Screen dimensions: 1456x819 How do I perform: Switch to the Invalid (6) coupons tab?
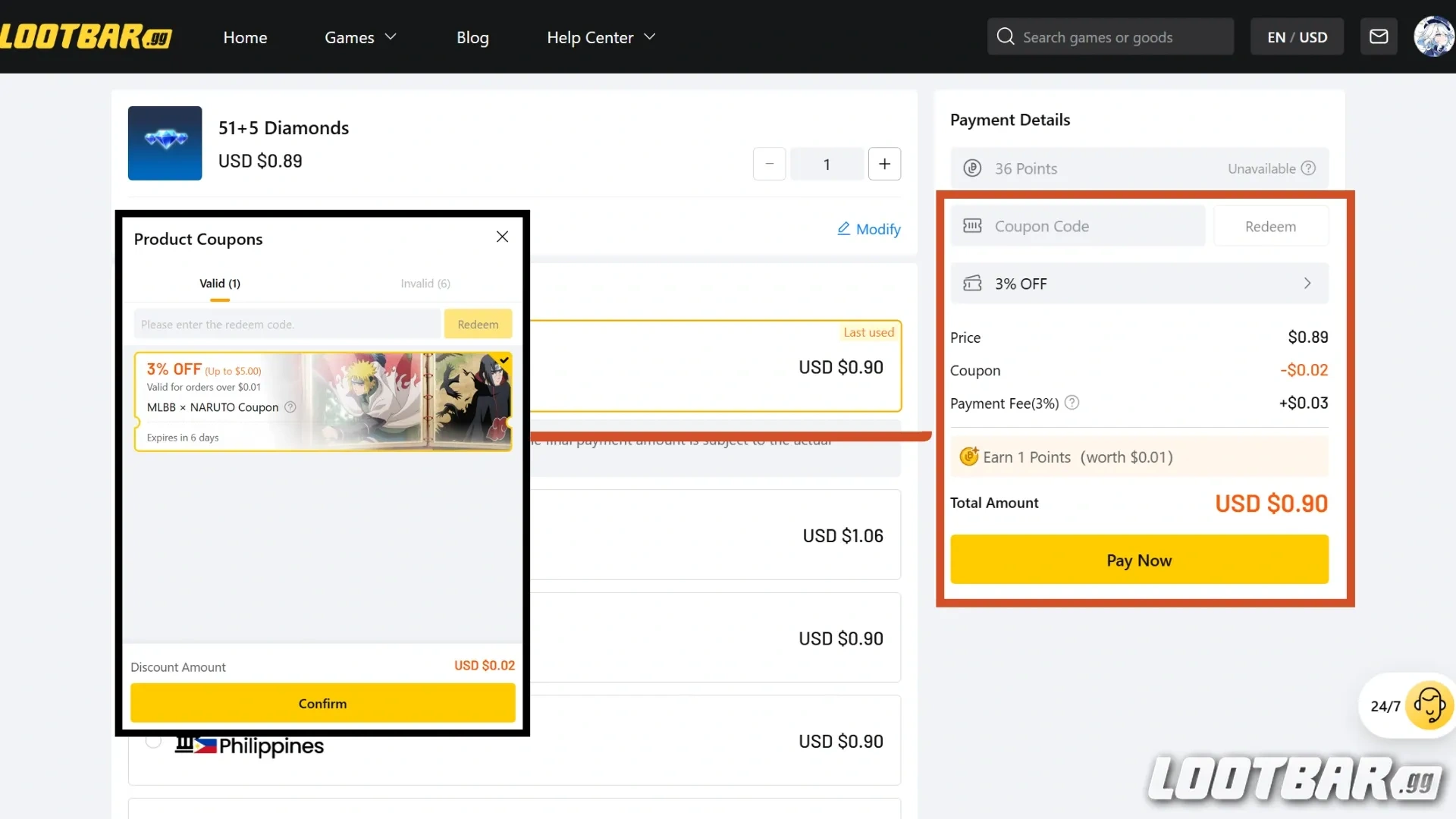coord(425,284)
